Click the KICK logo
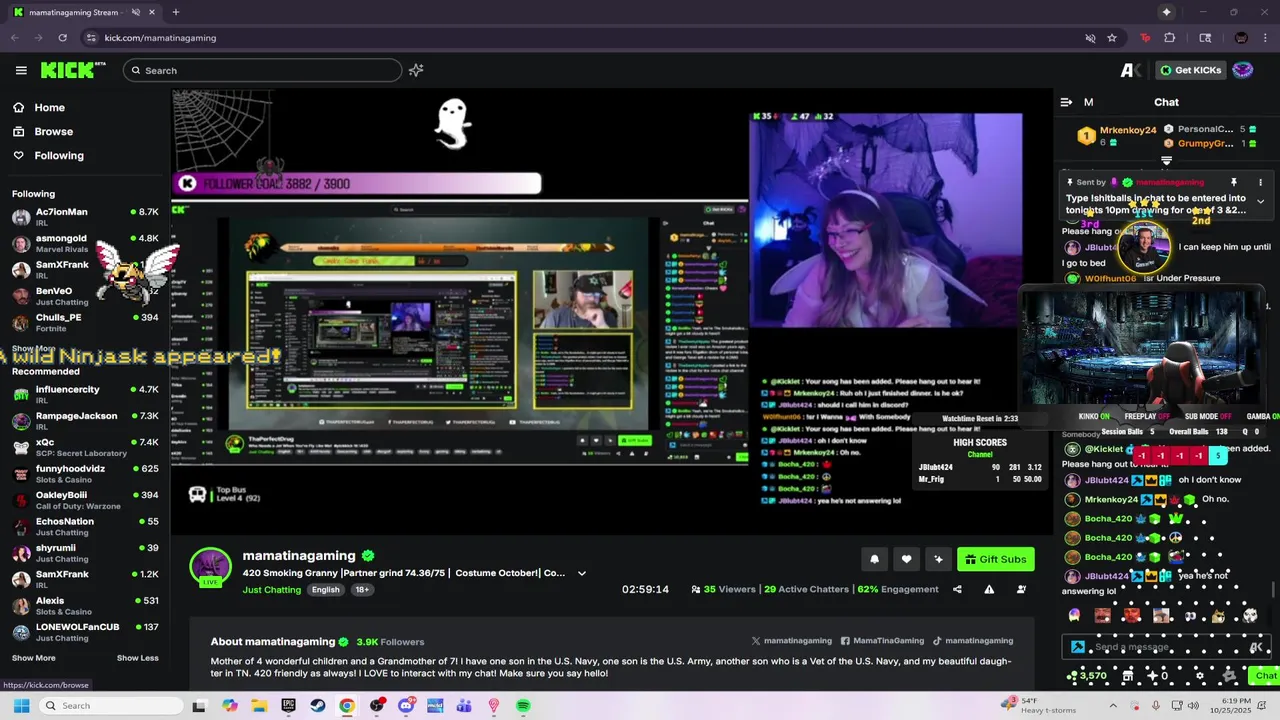 click(73, 70)
